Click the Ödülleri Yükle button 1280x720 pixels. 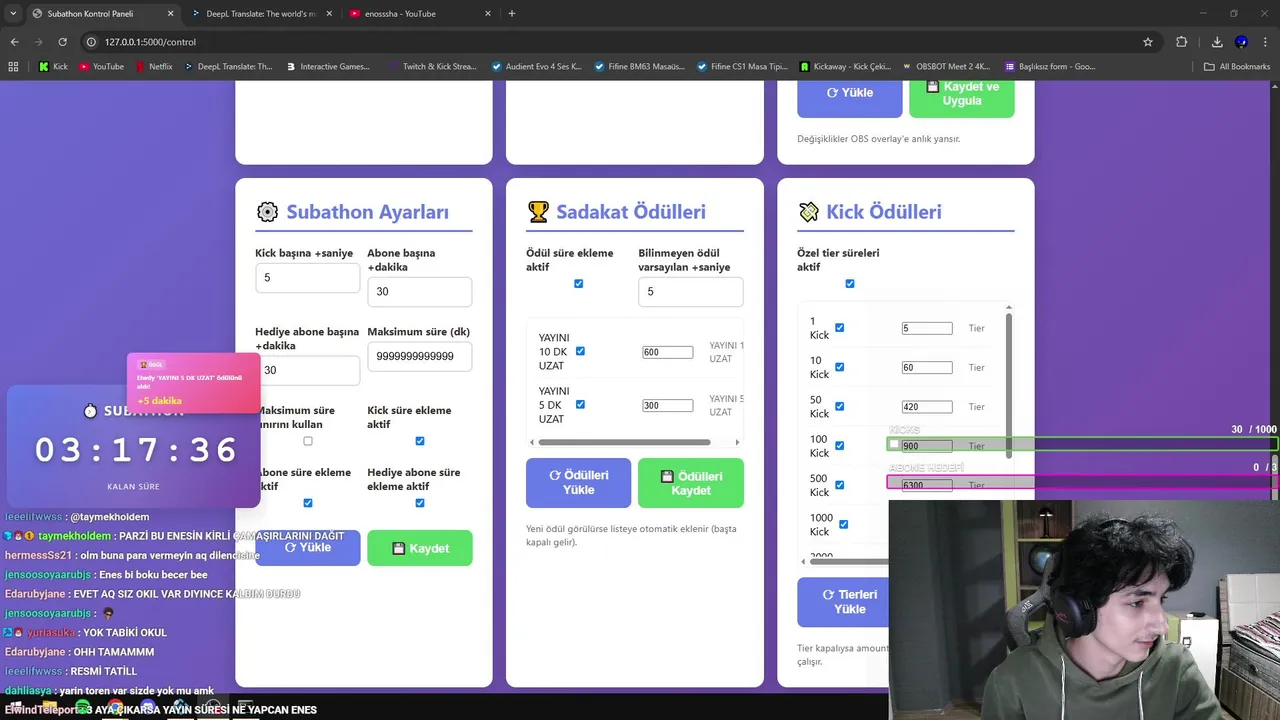[x=579, y=483]
